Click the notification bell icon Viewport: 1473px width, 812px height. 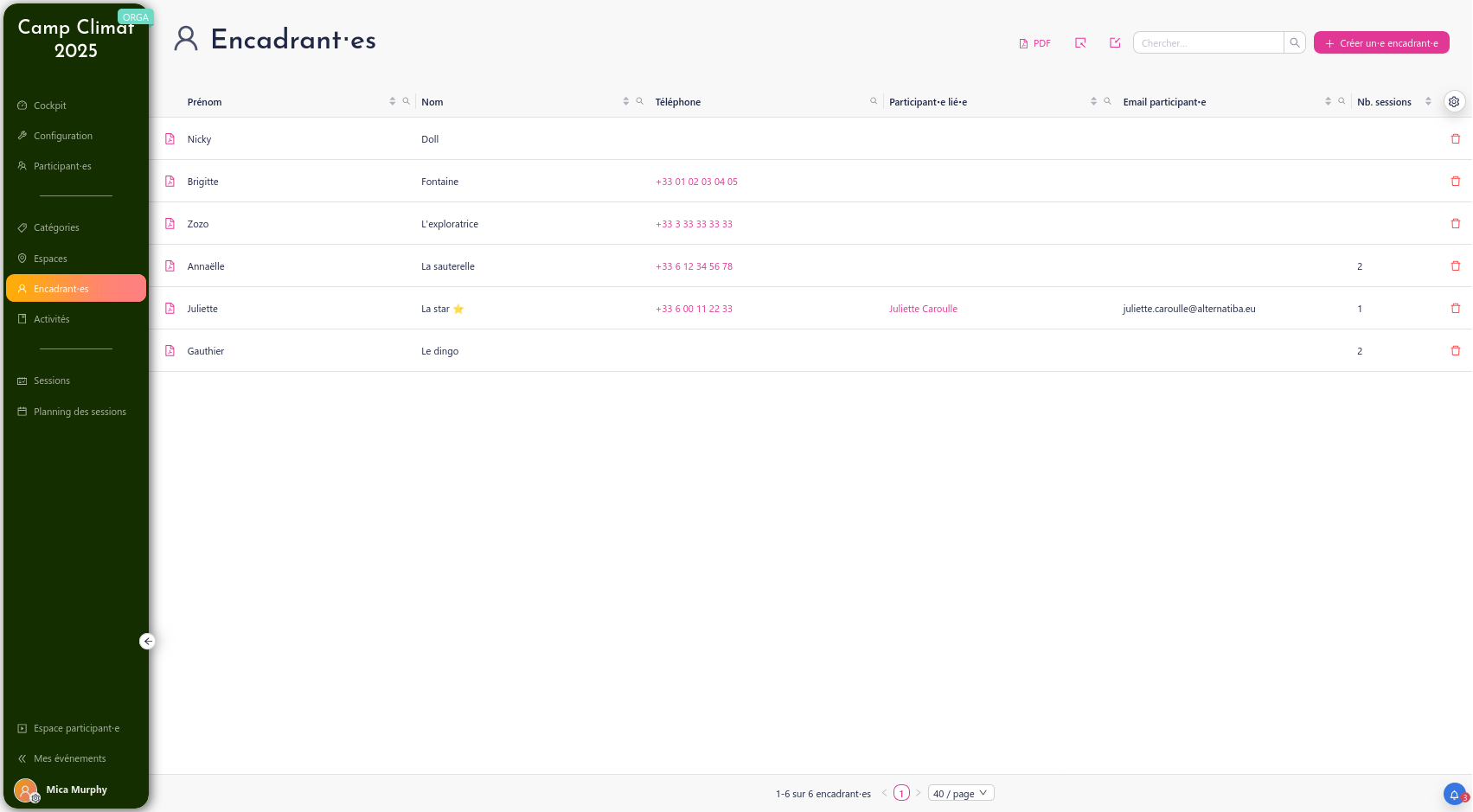(1454, 795)
